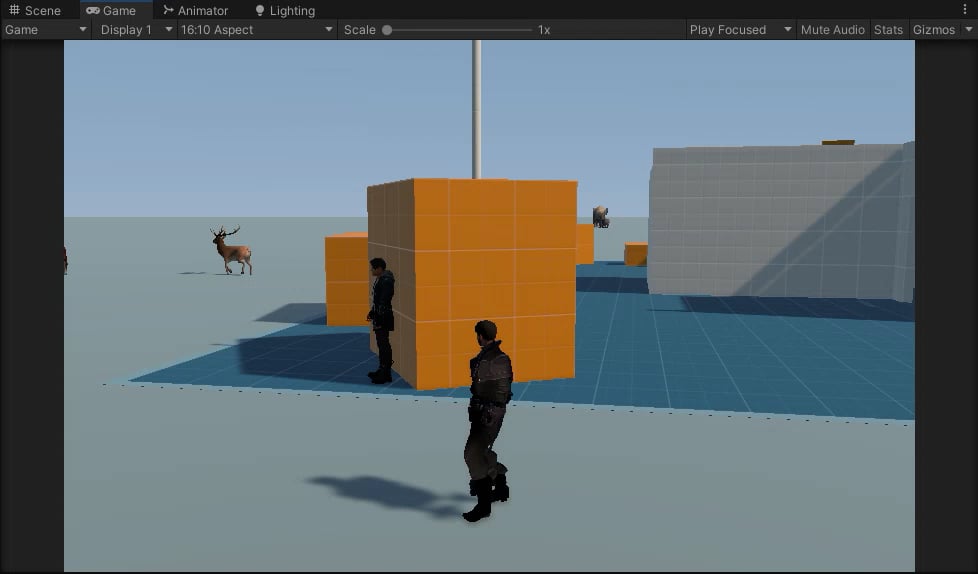Screen dimensions: 978x574
Task: Click the soldier beside the orange cube
Action: tap(382, 320)
